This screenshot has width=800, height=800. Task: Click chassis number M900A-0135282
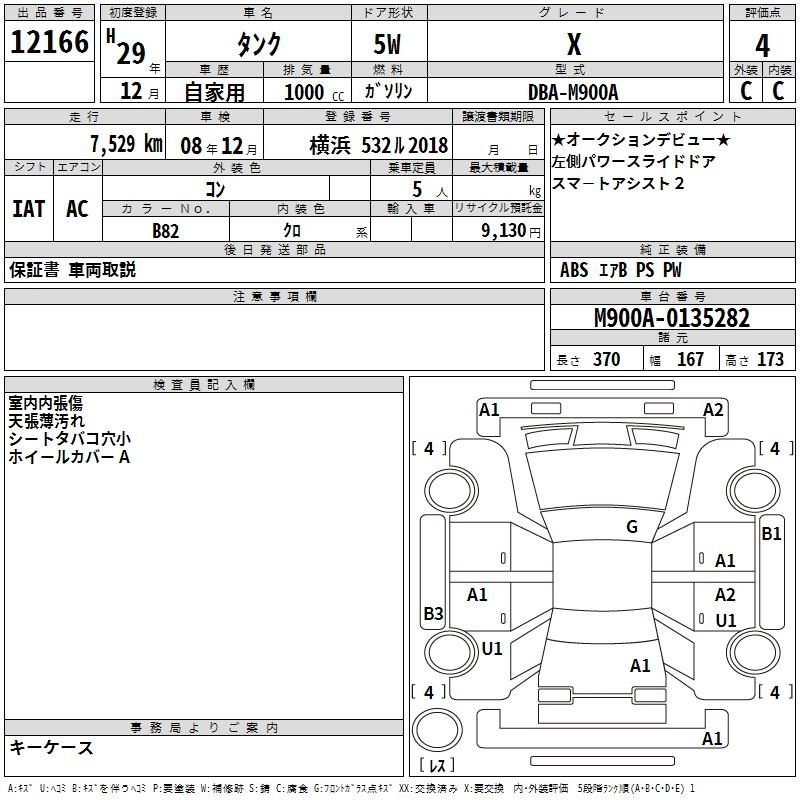(x=672, y=318)
